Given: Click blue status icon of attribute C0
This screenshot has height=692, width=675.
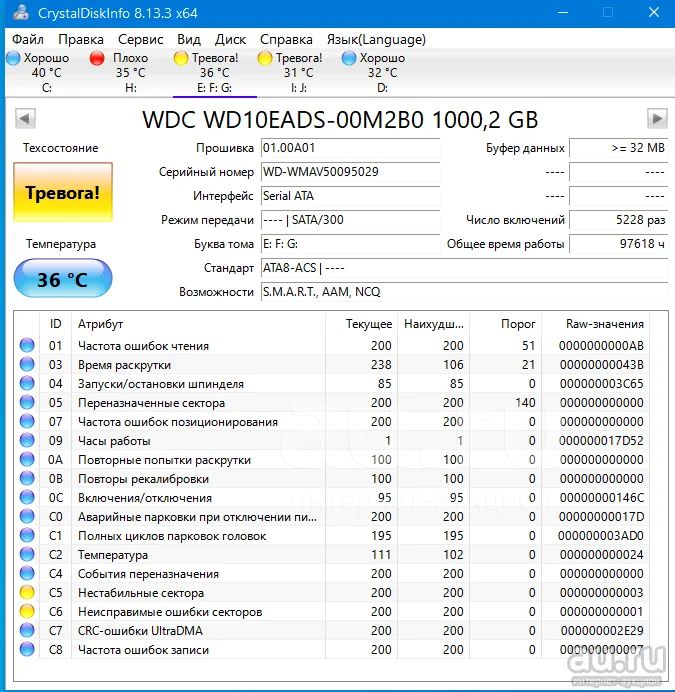Looking at the screenshot, I should tap(27, 516).
